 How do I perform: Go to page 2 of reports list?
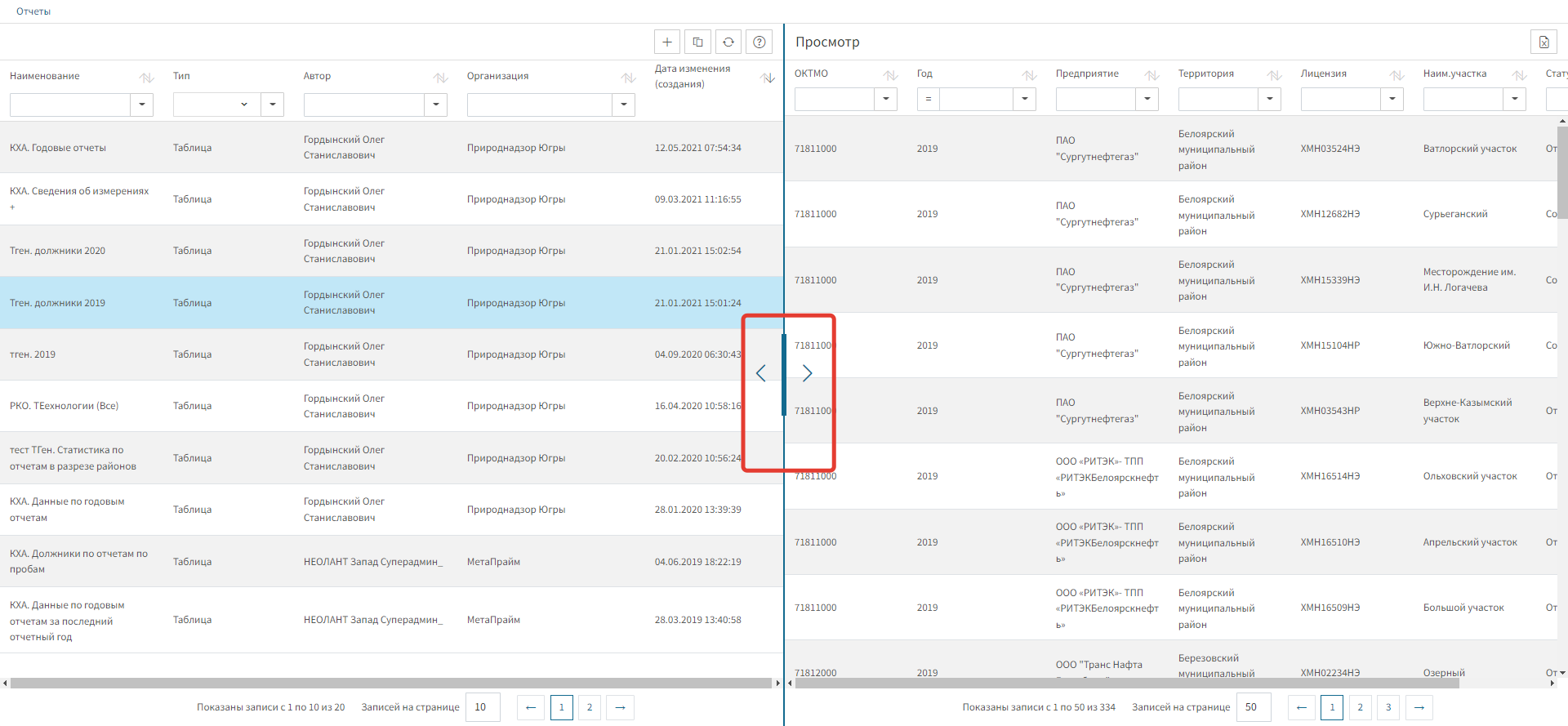(x=590, y=707)
